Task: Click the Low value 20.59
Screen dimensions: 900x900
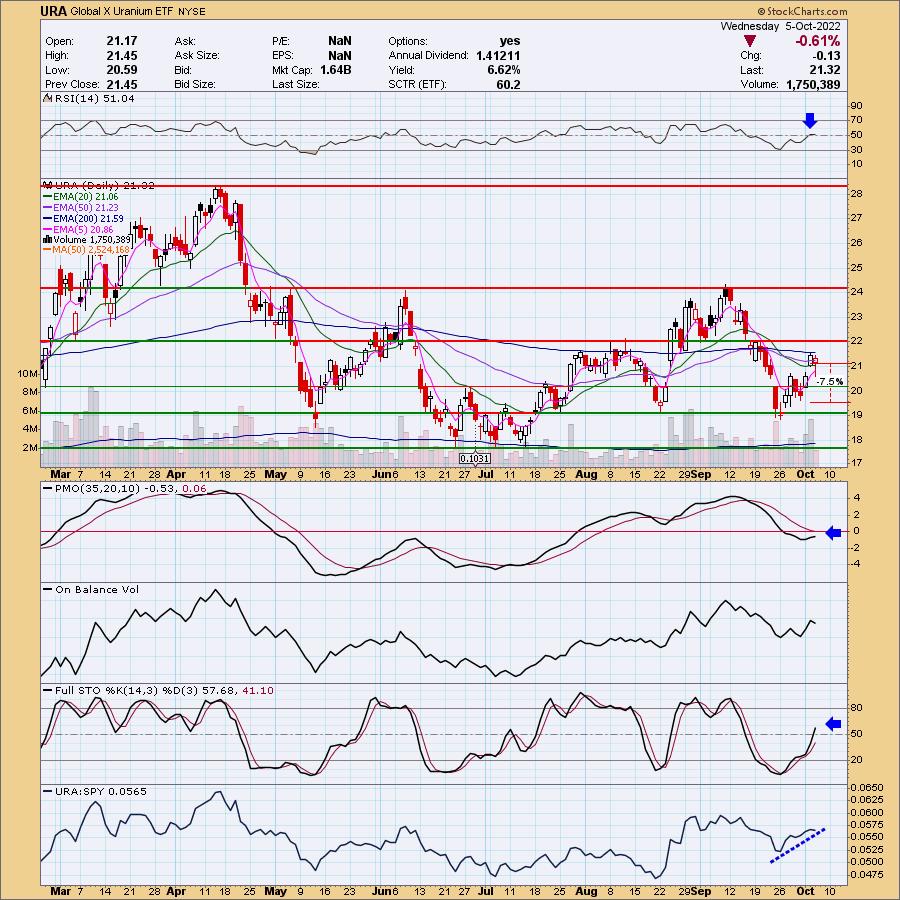Action: click(122, 70)
